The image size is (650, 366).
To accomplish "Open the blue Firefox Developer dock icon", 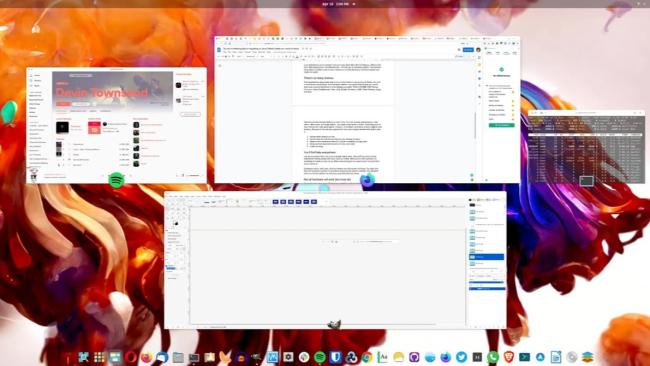I will (x=446, y=357).
